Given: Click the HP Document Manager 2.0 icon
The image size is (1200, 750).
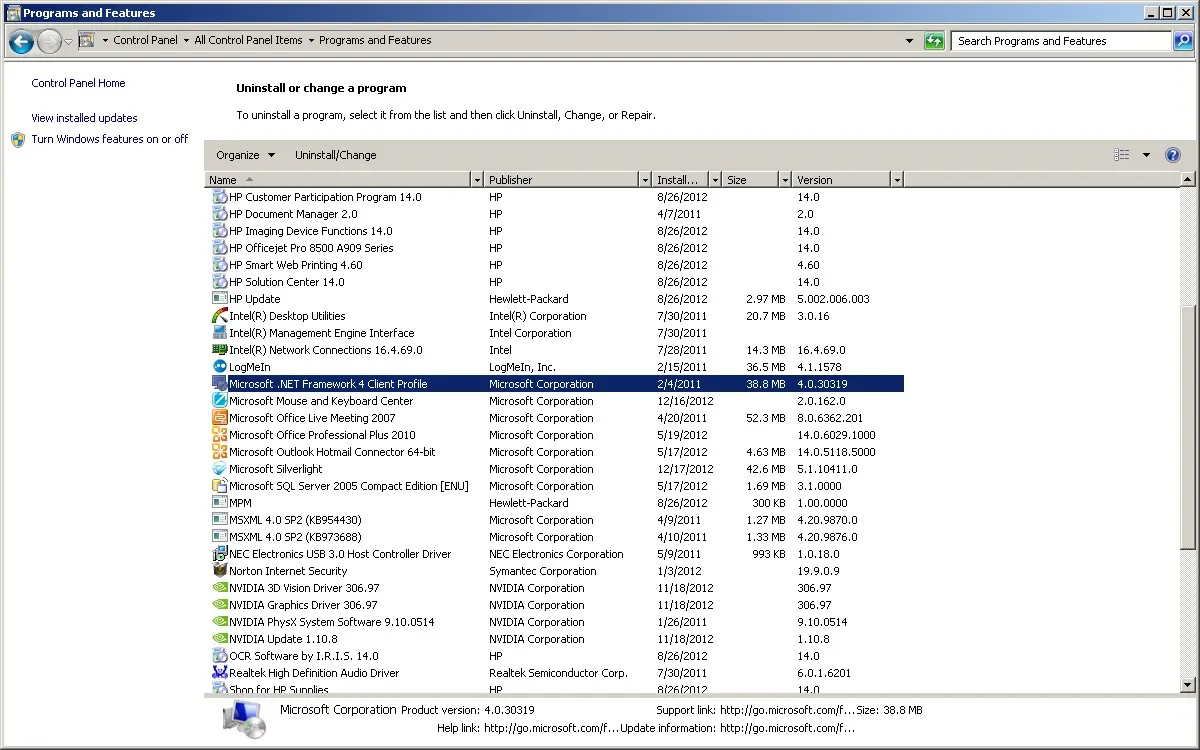Looking at the screenshot, I should pos(220,214).
